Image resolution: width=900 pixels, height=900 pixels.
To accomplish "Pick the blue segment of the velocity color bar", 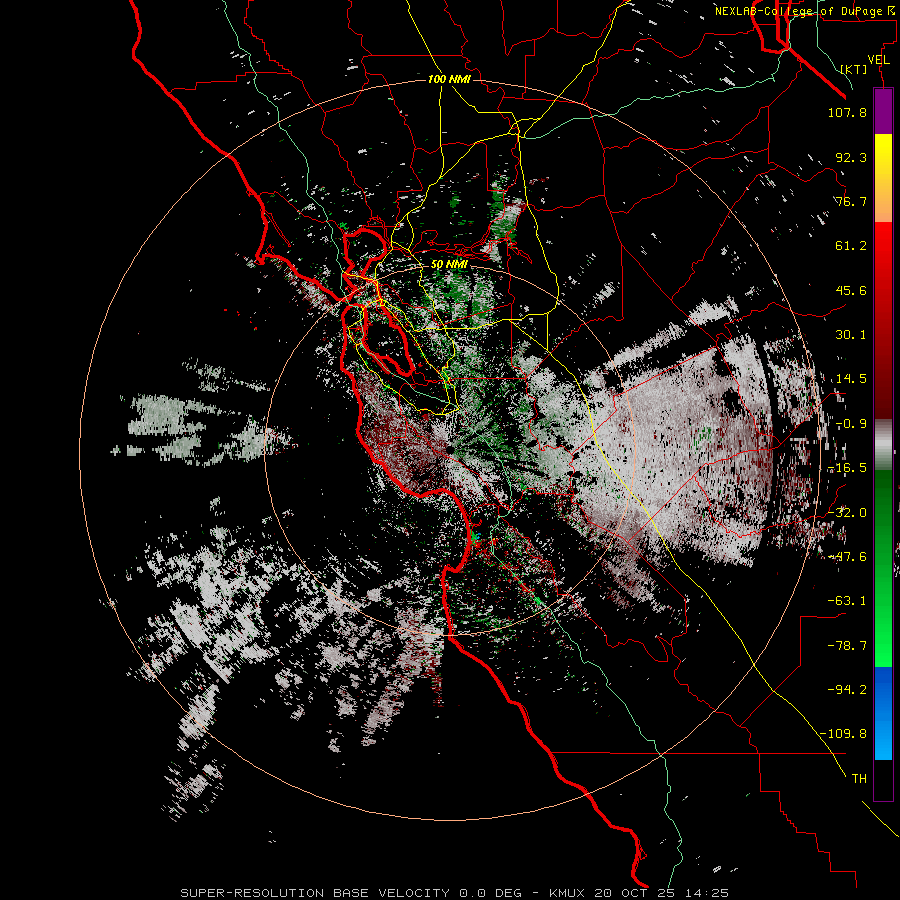I will [x=883, y=713].
